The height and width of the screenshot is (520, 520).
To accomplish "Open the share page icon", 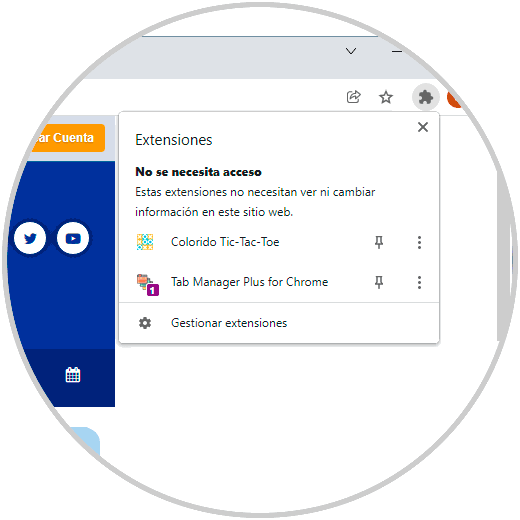I will click(353, 97).
